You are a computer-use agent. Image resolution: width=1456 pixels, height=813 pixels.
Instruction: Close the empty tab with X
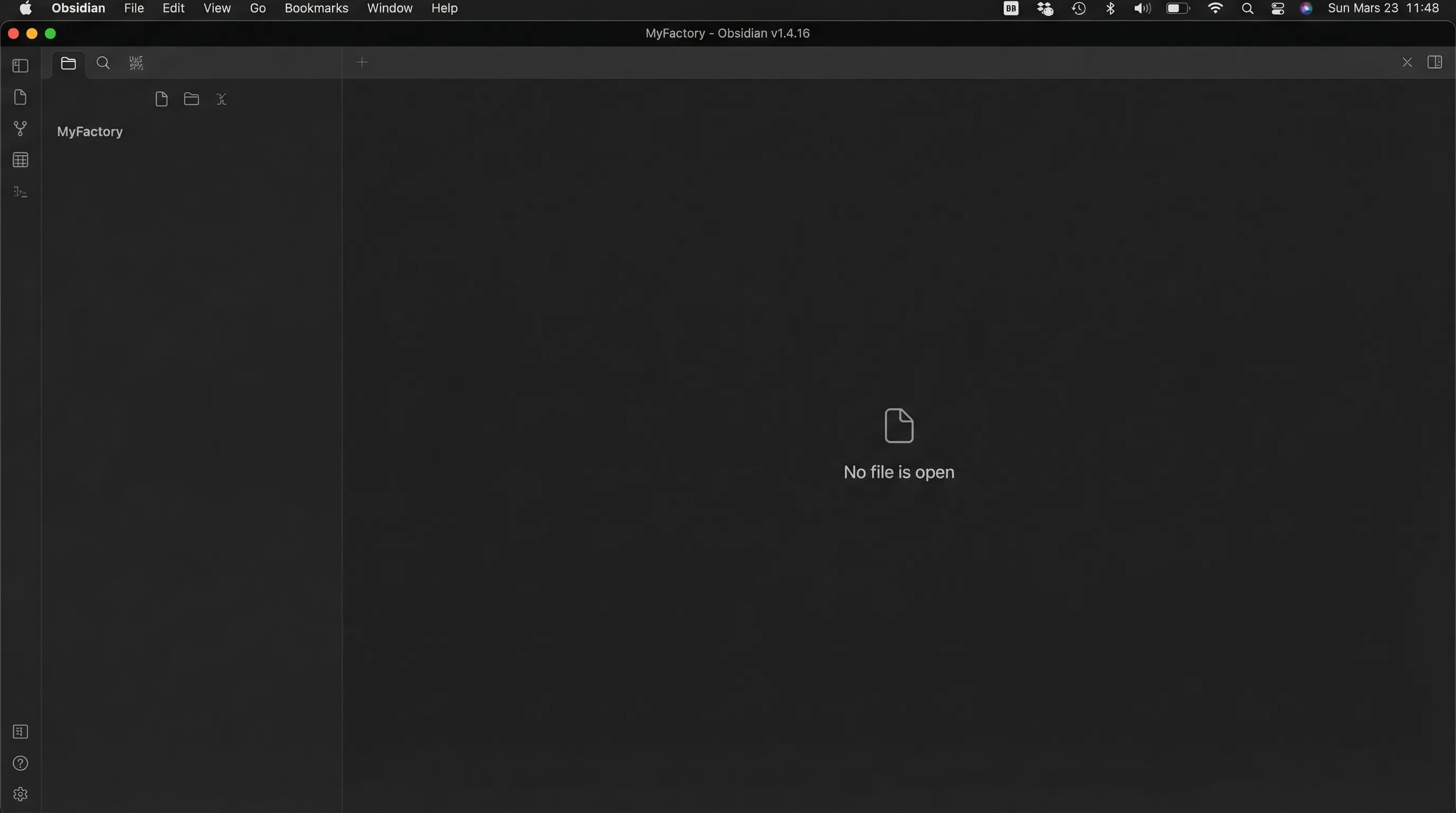point(1407,62)
